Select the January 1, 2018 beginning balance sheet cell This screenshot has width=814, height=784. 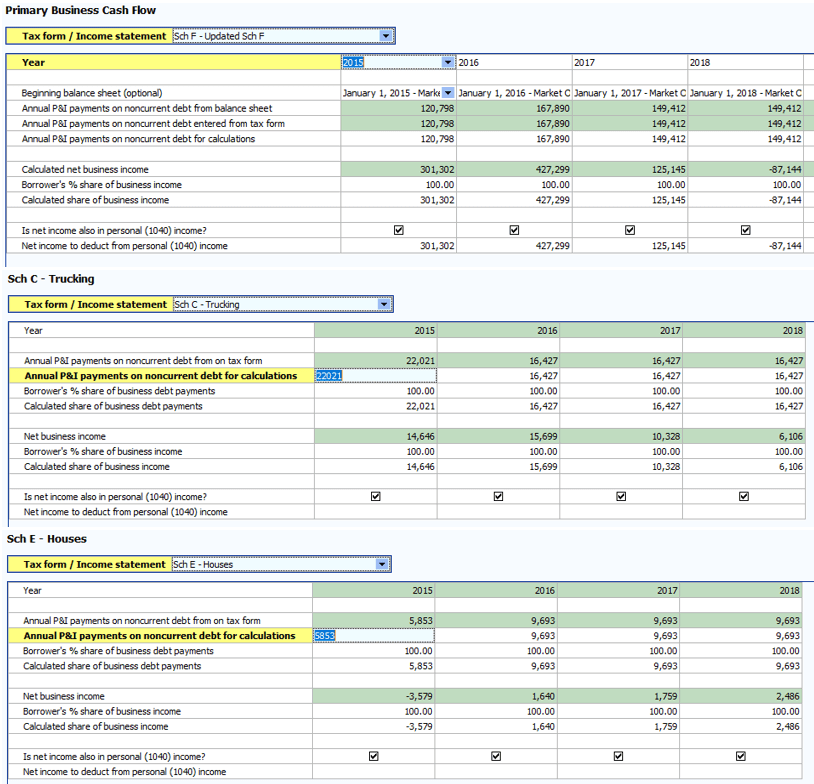point(744,92)
